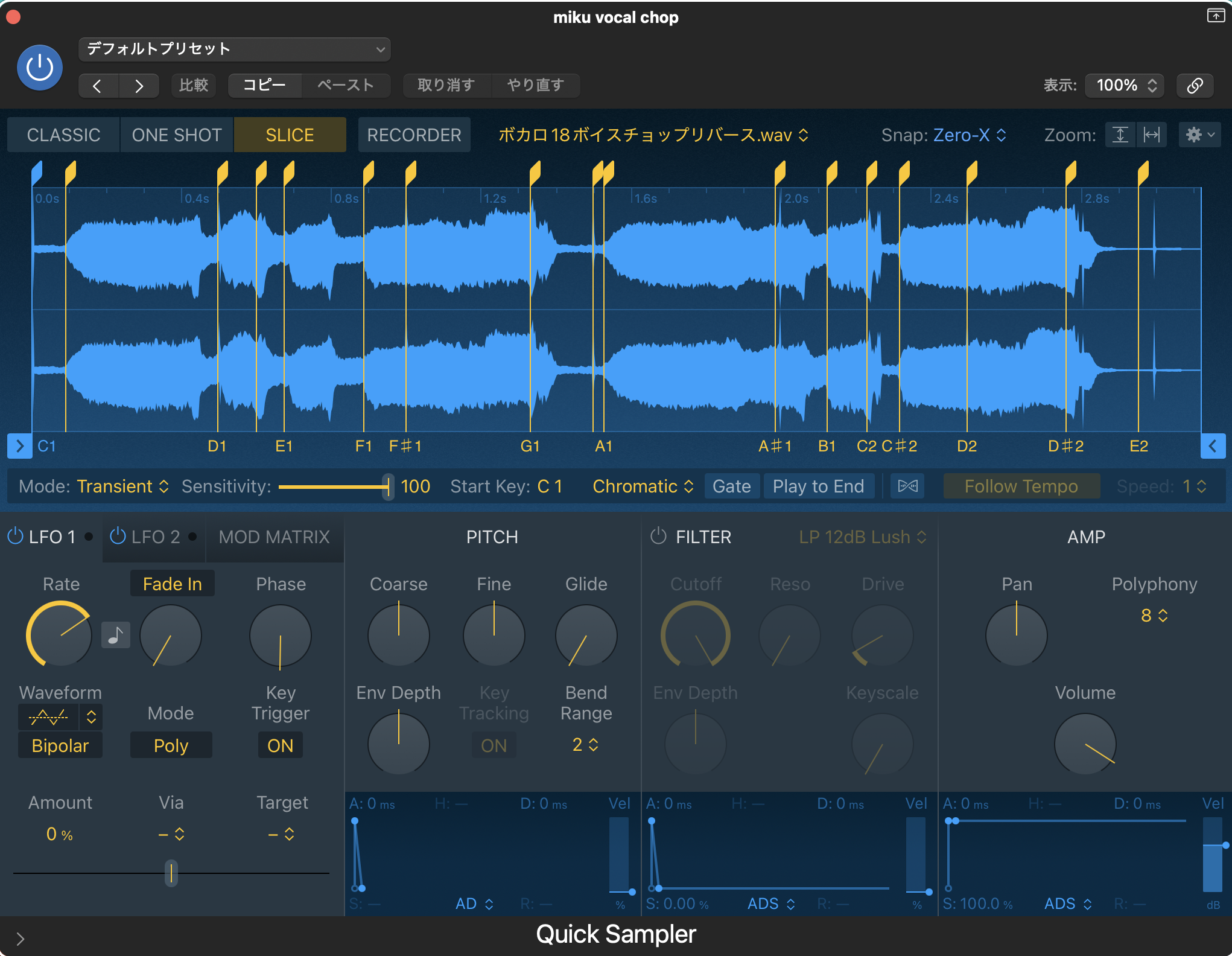
Task: Click the Amp Pan knob
Action: click(x=1017, y=635)
